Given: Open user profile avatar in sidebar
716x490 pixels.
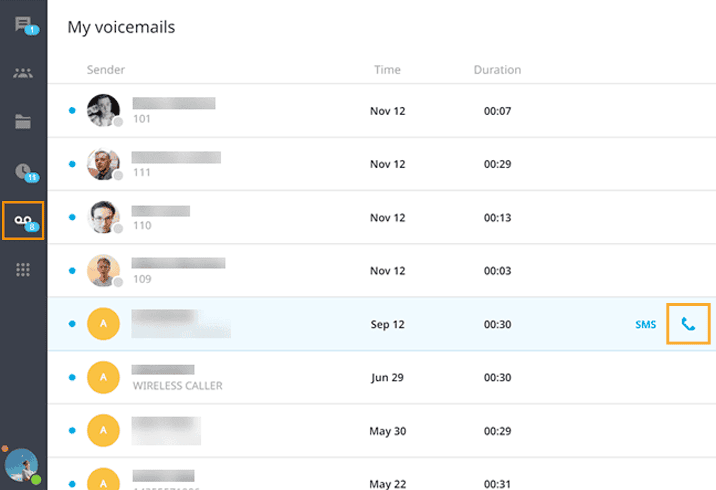Looking at the screenshot, I should tap(21, 466).
